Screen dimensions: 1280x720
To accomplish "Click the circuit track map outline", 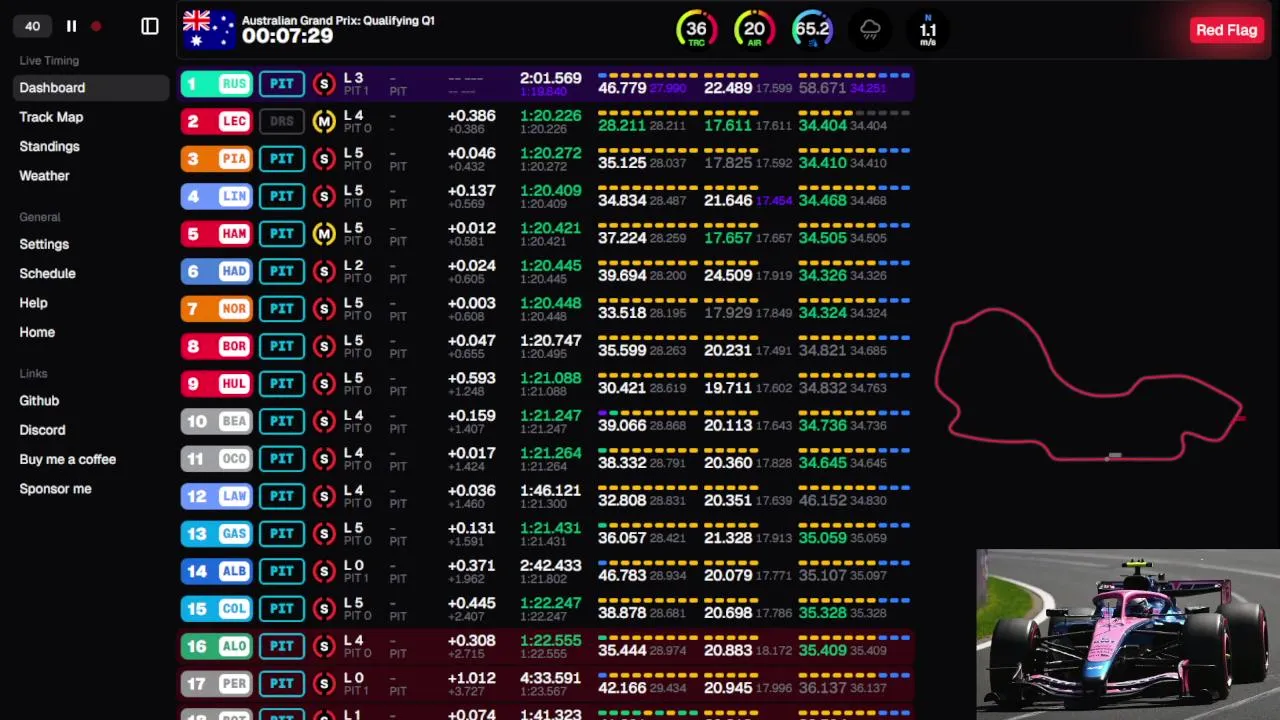I will point(1090,385).
